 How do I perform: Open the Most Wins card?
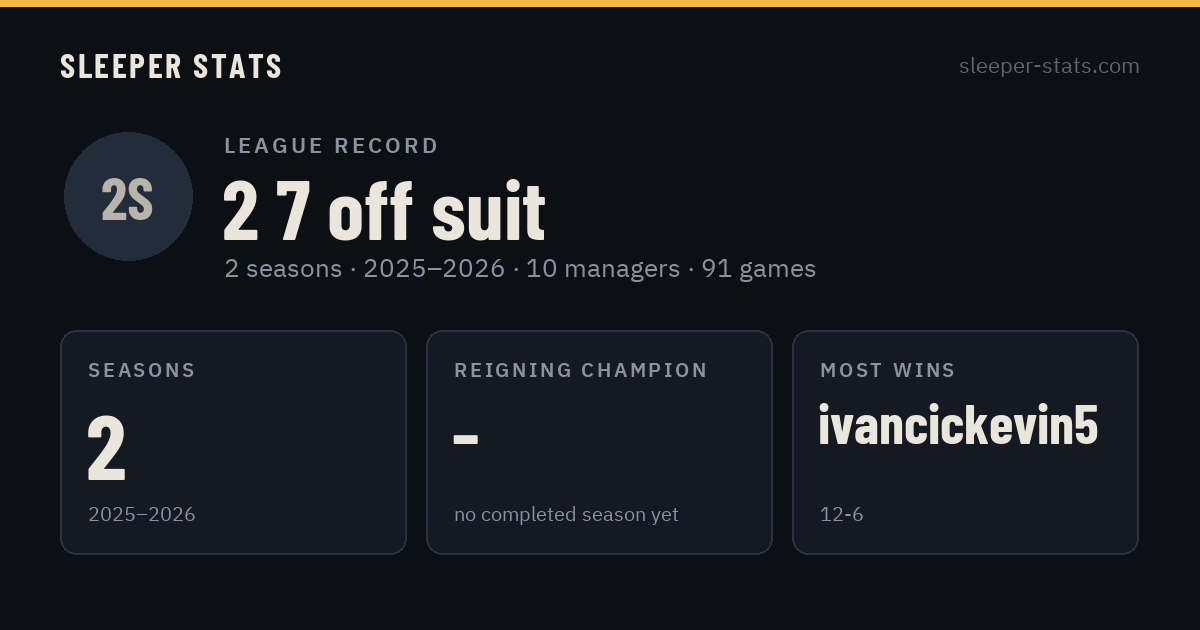coord(965,442)
